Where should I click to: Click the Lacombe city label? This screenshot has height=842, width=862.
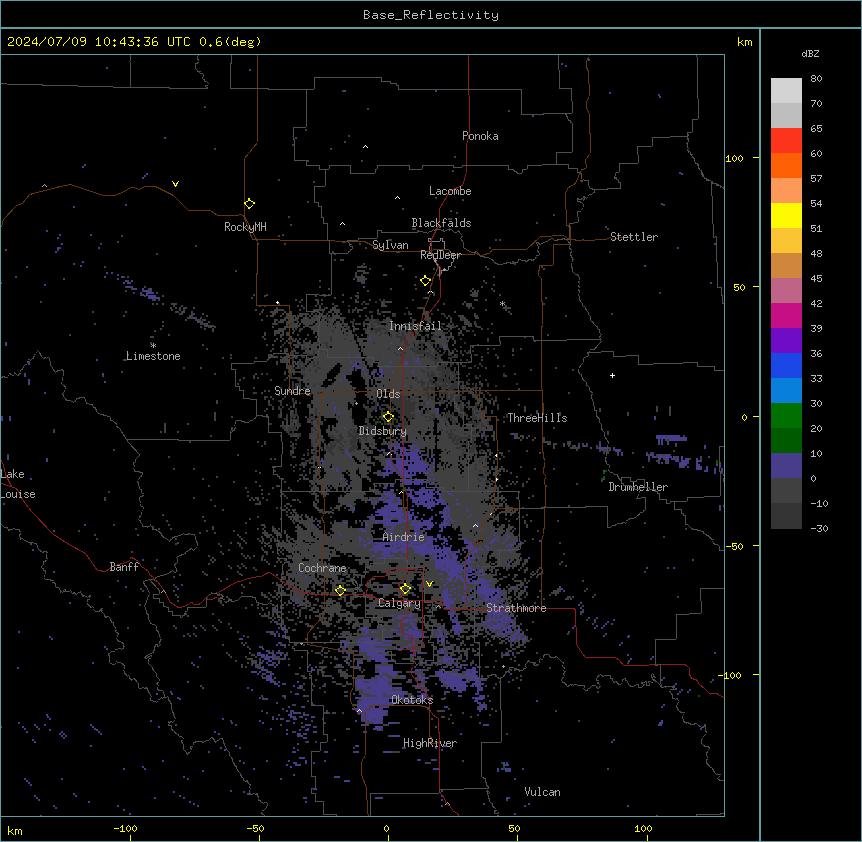pyautogui.click(x=450, y=191)
